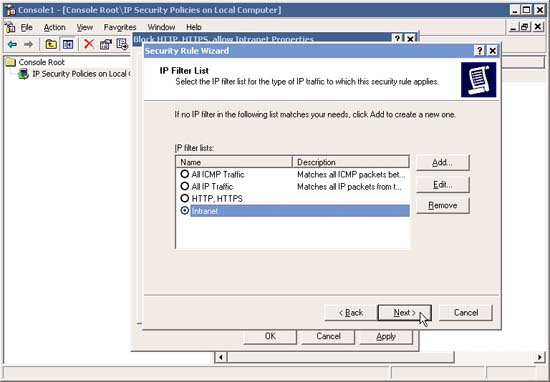This screenshot has width=550, height=382.
Task: Toggle the Show/Hide Console Tree icon
Action: pos(68,44)
